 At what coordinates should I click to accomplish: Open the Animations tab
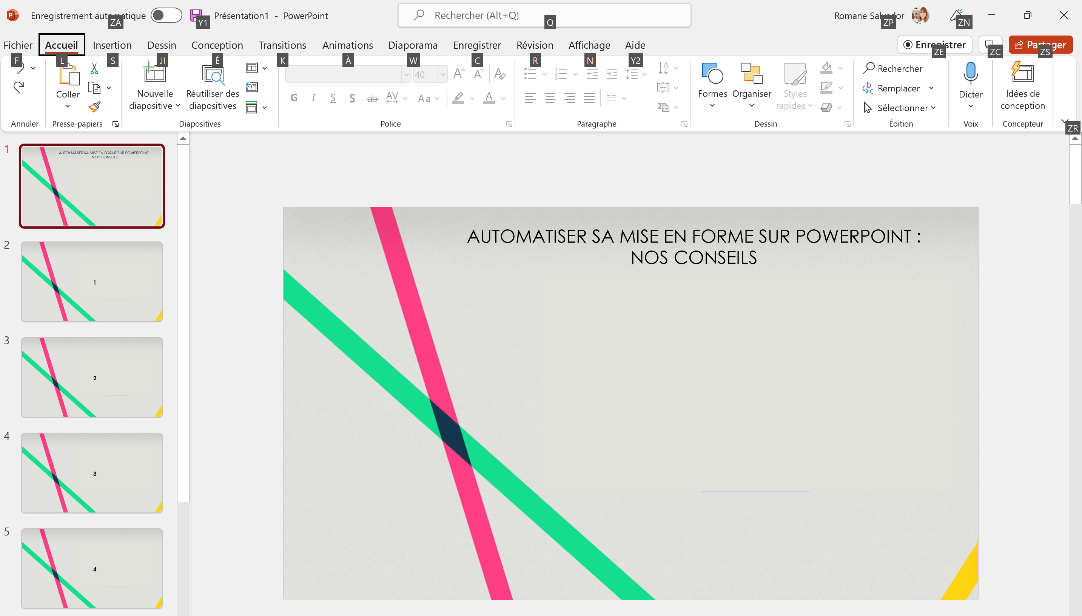pyautogui.click(x=348, y=45)
